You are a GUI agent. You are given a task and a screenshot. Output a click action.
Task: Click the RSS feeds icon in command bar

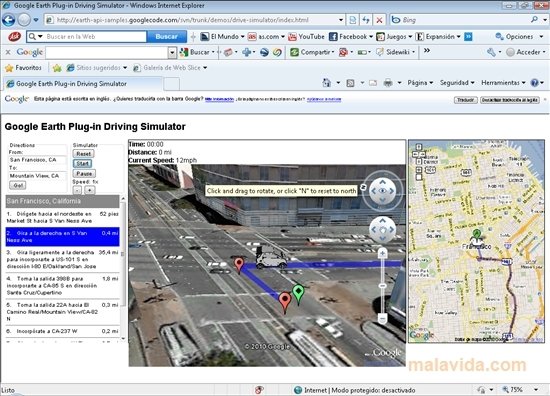click(x=350, y=83)
